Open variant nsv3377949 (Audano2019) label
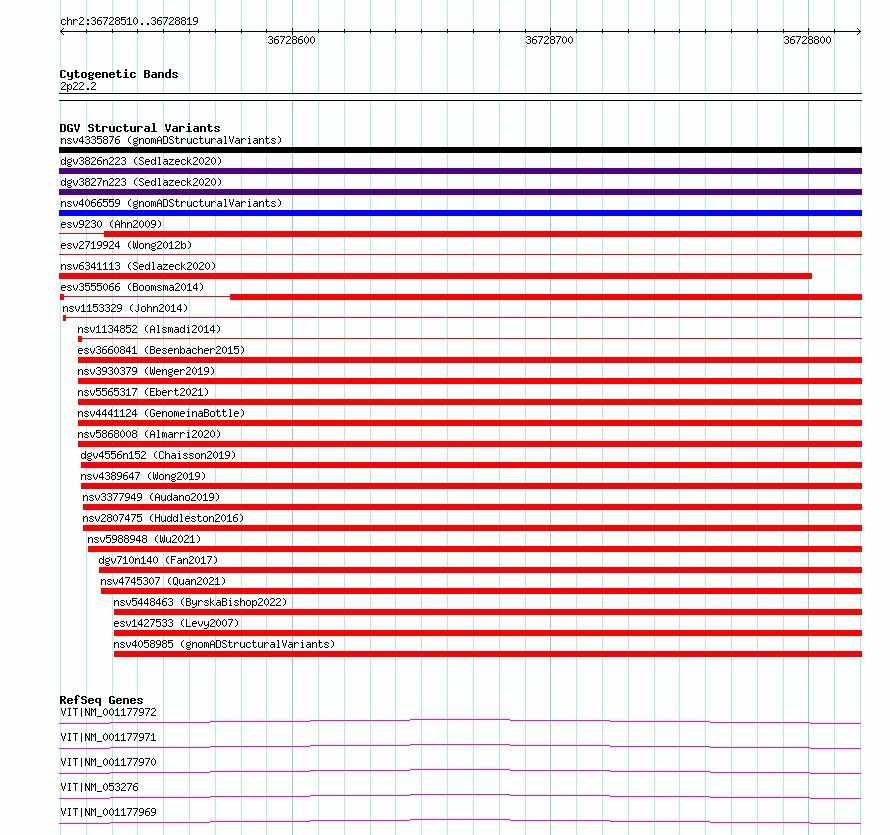This screenshot has width=890, height=835. point(151,497)
